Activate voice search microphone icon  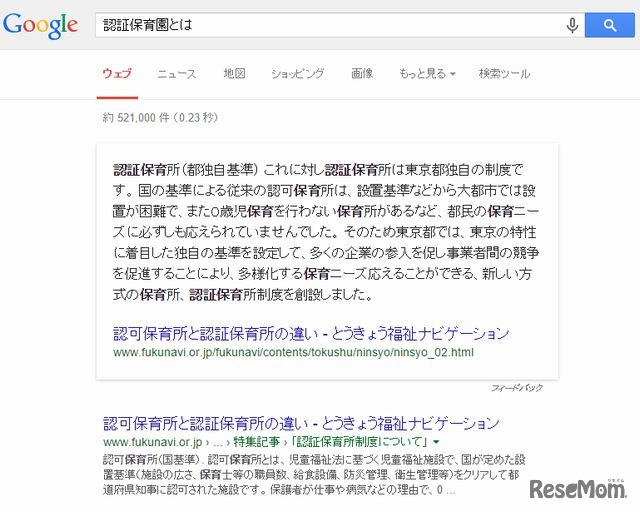573,25
